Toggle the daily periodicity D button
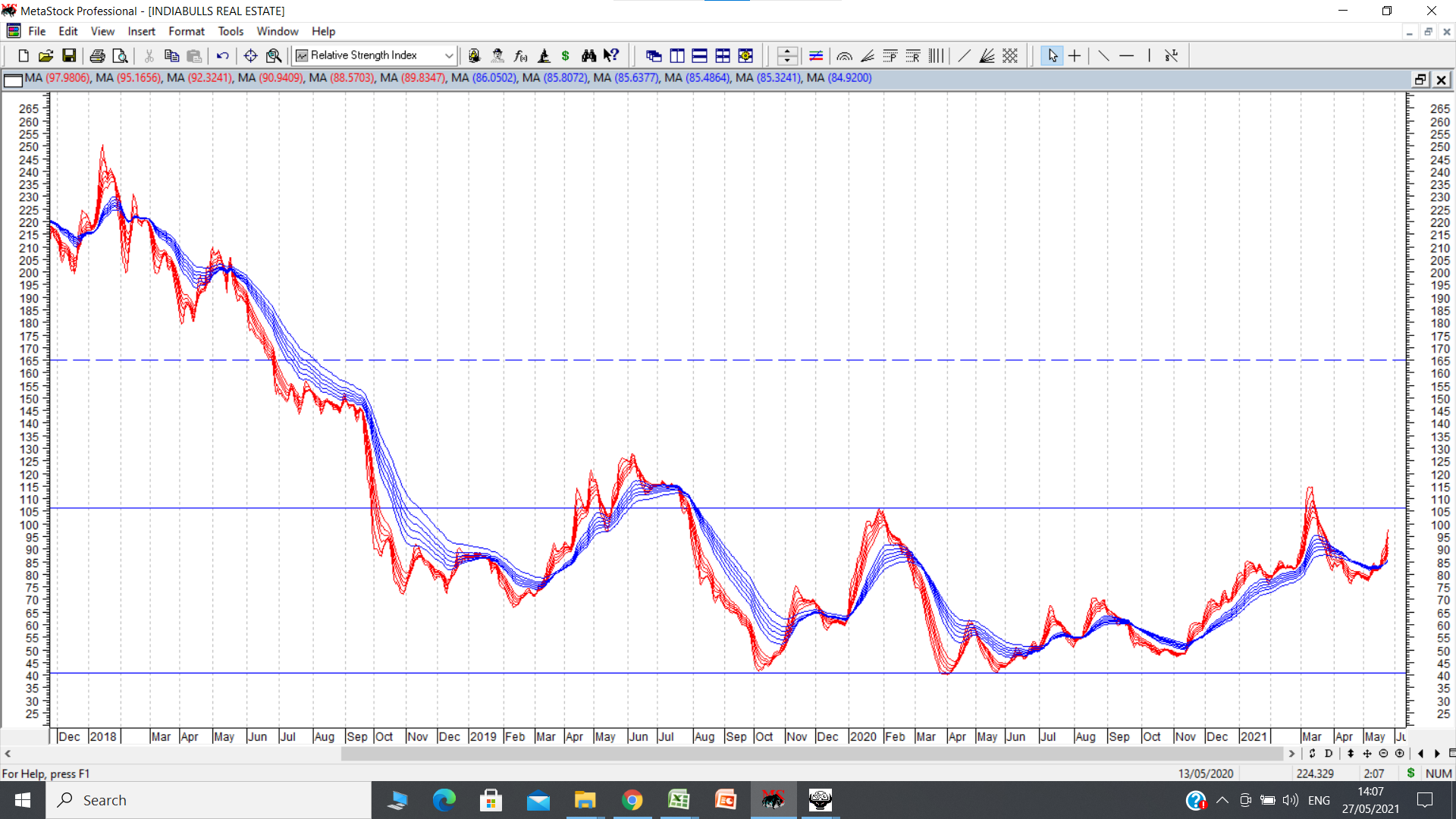 coord(1329,753)
